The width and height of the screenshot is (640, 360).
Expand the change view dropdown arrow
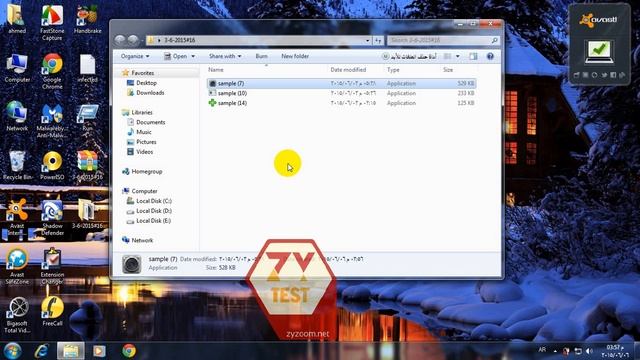458,56
